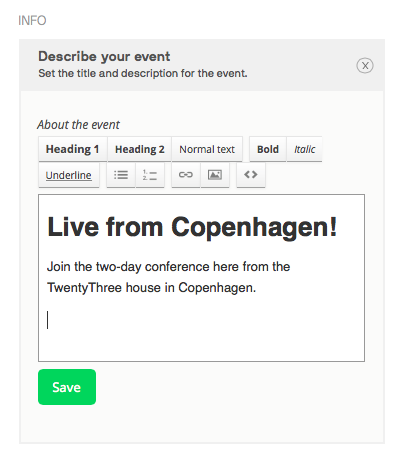399x462 pixels.
Task: Insert a hyperlink via link icon
Action: pos(186,175)
